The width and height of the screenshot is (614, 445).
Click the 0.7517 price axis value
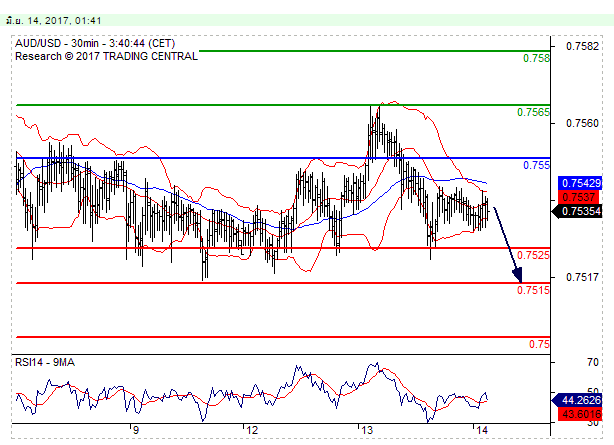point(582,277)
